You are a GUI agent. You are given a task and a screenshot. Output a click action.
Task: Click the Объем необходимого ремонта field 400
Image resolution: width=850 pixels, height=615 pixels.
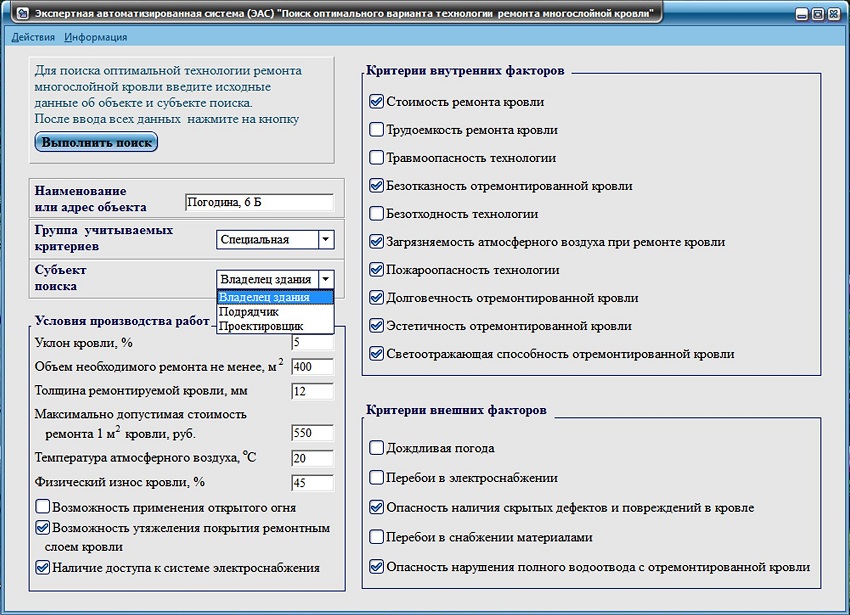click(312, 367)
